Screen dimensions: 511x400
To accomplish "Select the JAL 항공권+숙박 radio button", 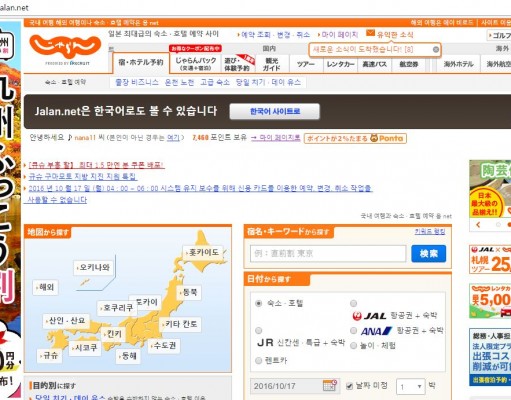I will point(353,303).
